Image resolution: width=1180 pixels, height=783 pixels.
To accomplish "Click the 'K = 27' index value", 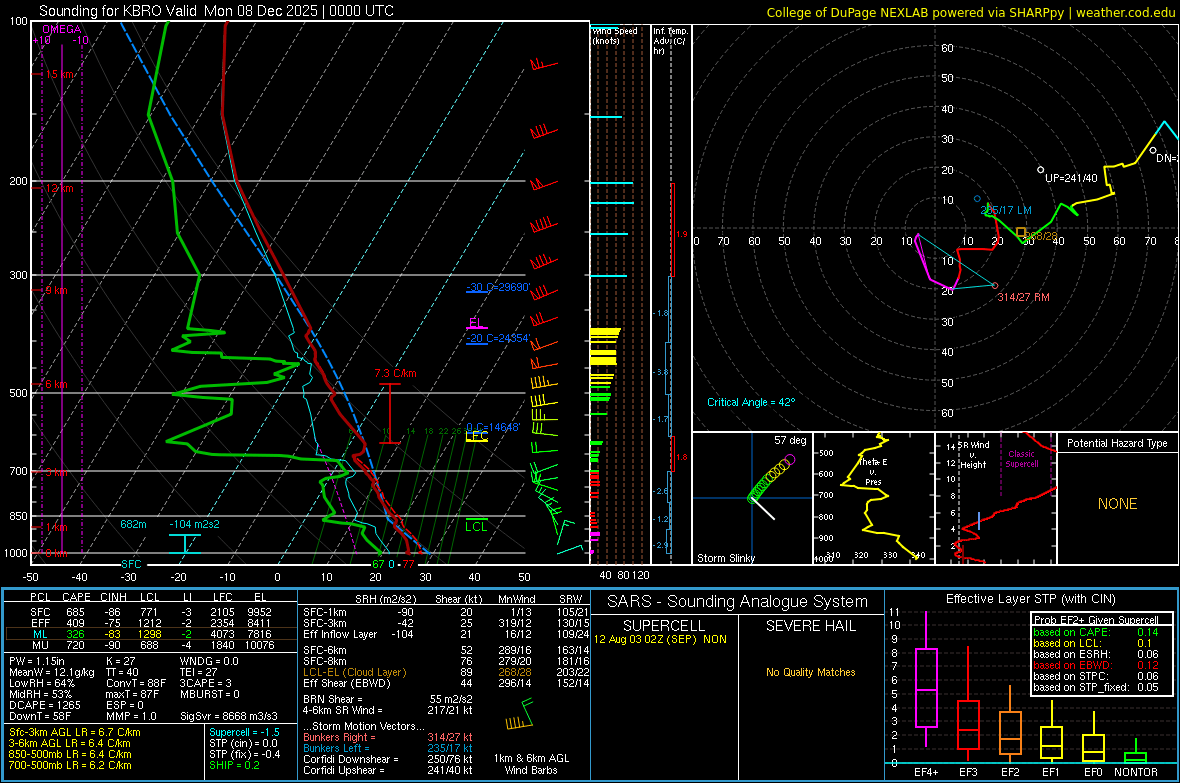I will pyautogui.click(x=120, y=661).
